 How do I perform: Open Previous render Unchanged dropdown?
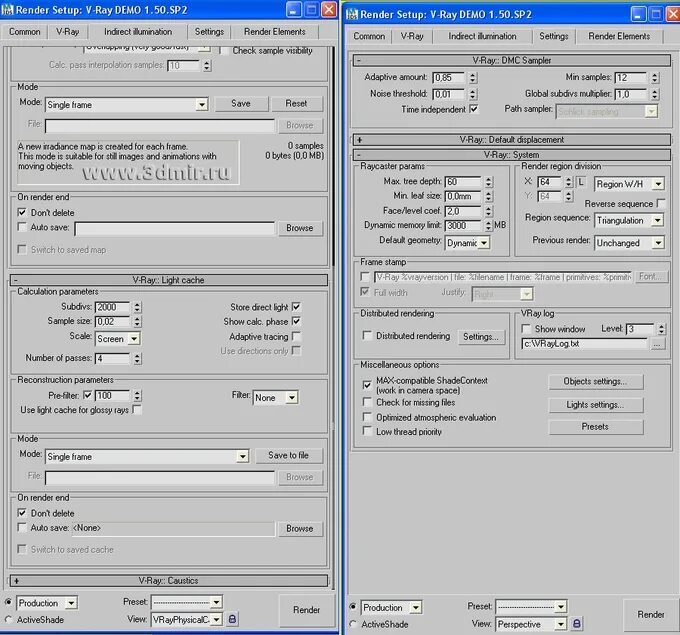pos(629,243)
